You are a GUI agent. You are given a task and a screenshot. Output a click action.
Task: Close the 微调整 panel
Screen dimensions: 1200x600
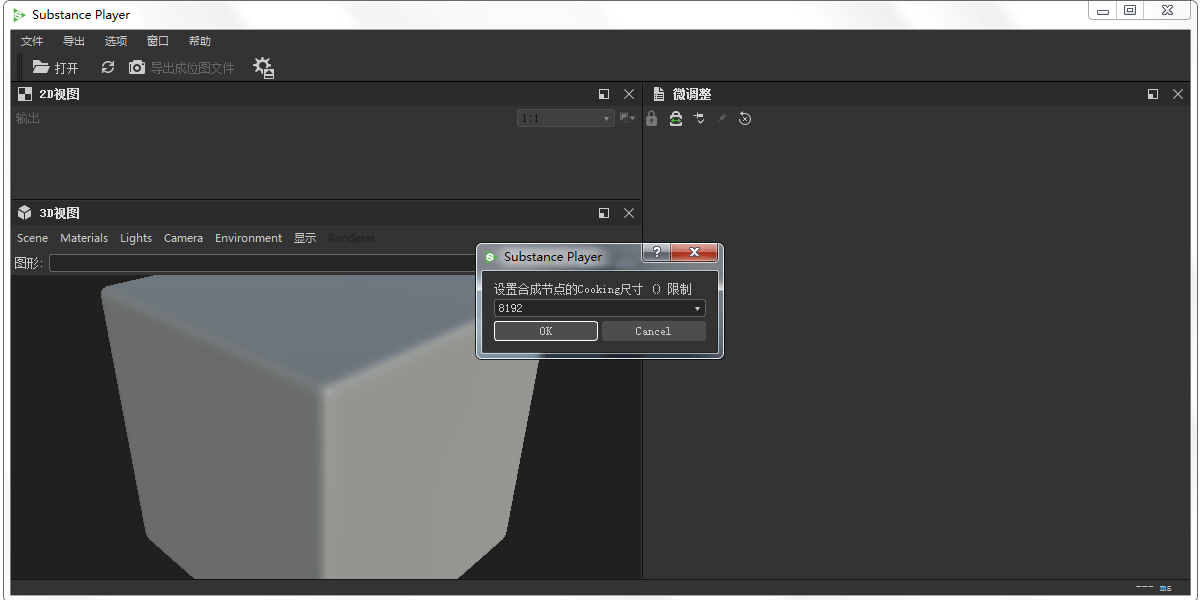[x=1178, y=94]
